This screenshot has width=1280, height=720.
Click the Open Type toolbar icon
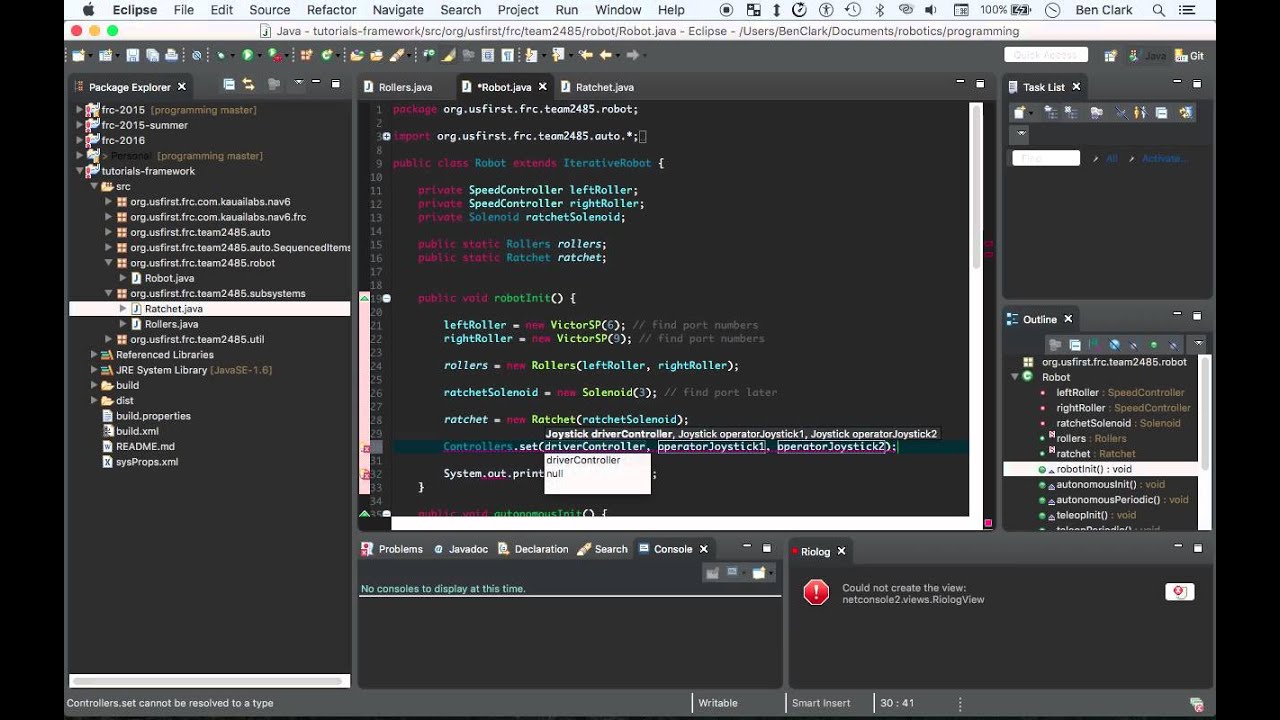[x=357, y=55]
